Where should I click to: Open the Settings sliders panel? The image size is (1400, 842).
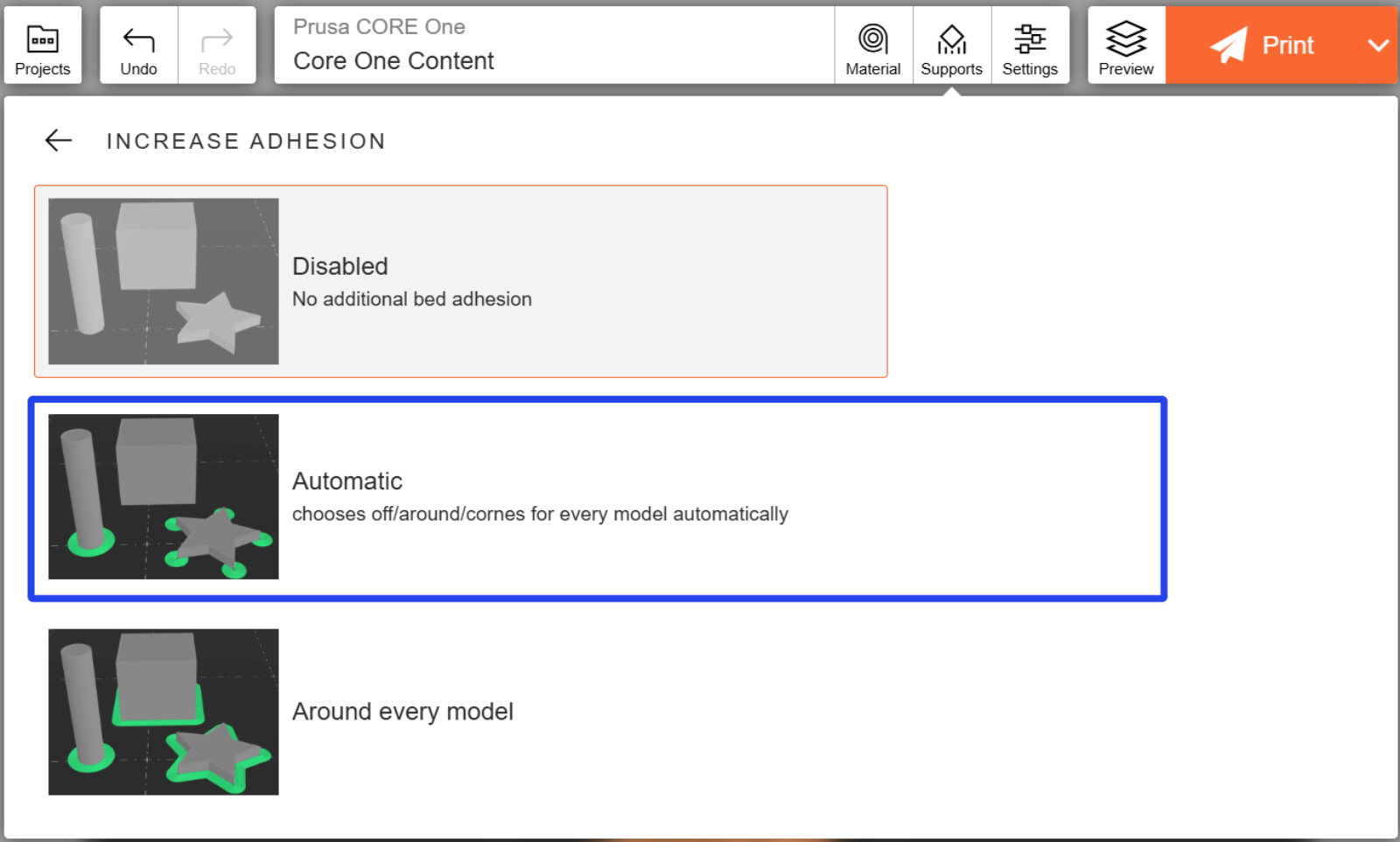(1030, 46)
